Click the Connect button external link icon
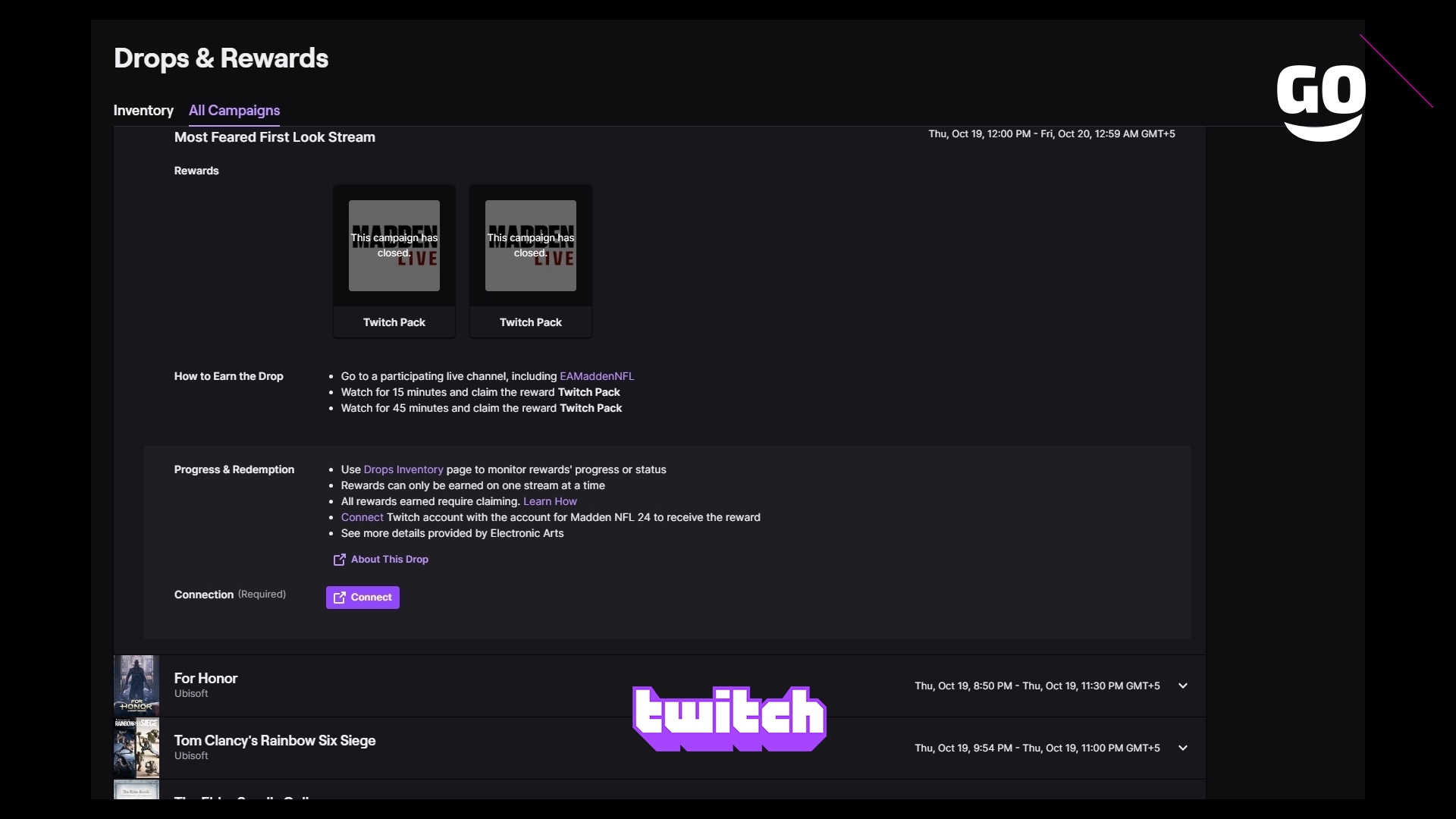Image resolution: width=1456 pixels, height=819 pixels. [339, 597]
